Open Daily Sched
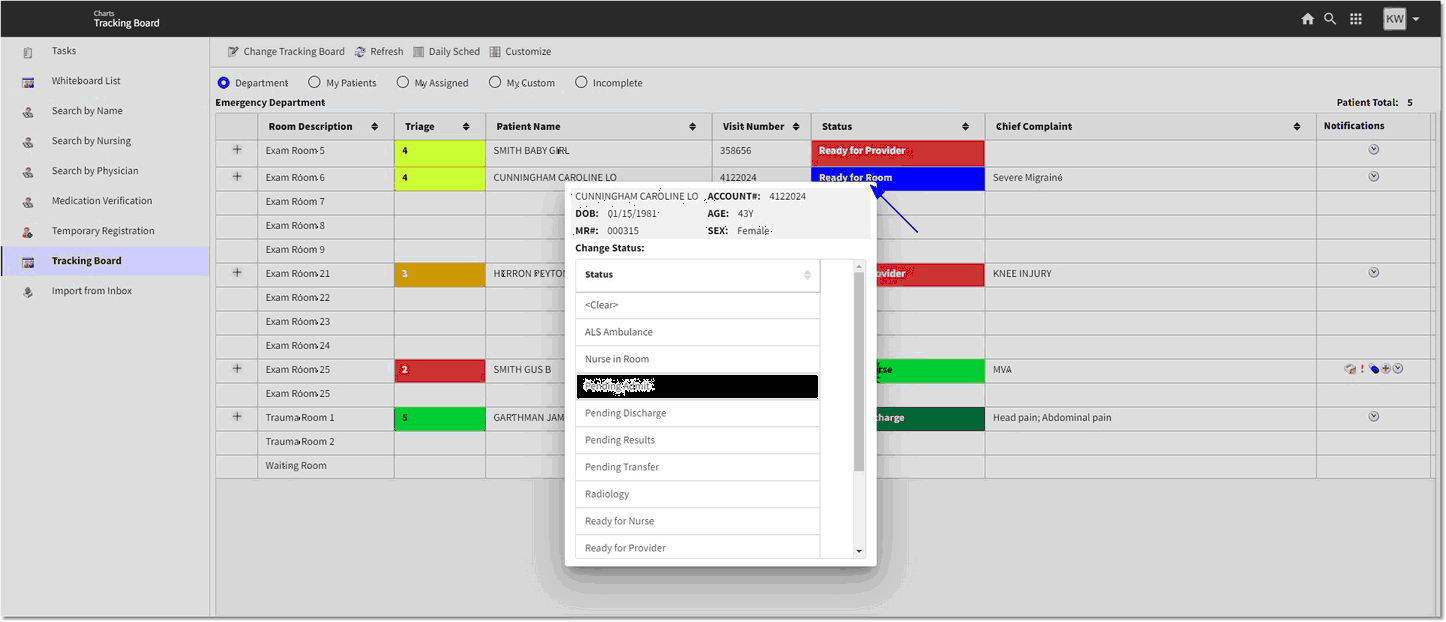 pyautogui.click(x=446, y=51)
